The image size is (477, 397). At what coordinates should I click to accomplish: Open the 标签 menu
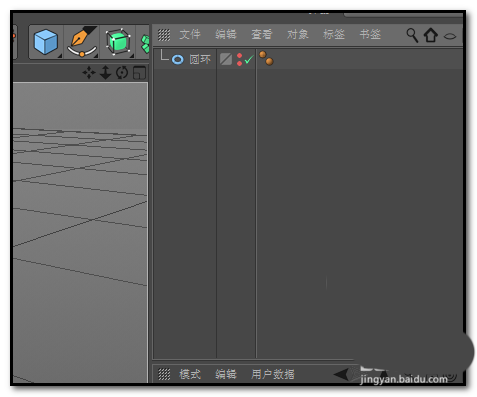[x=334, y=35]
